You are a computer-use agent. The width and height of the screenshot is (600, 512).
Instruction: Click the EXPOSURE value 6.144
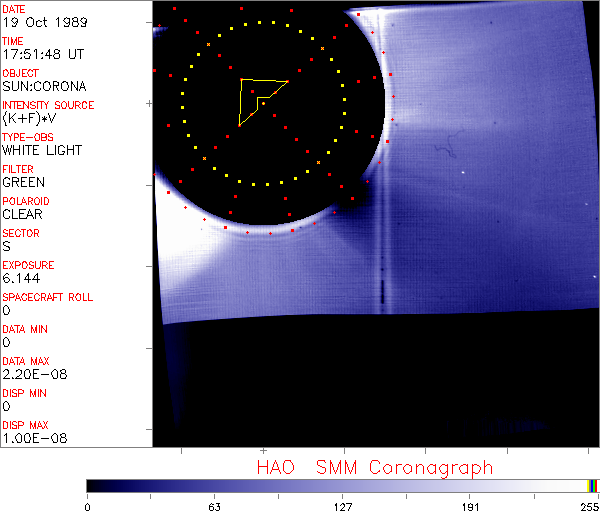(x=21, y=278)
